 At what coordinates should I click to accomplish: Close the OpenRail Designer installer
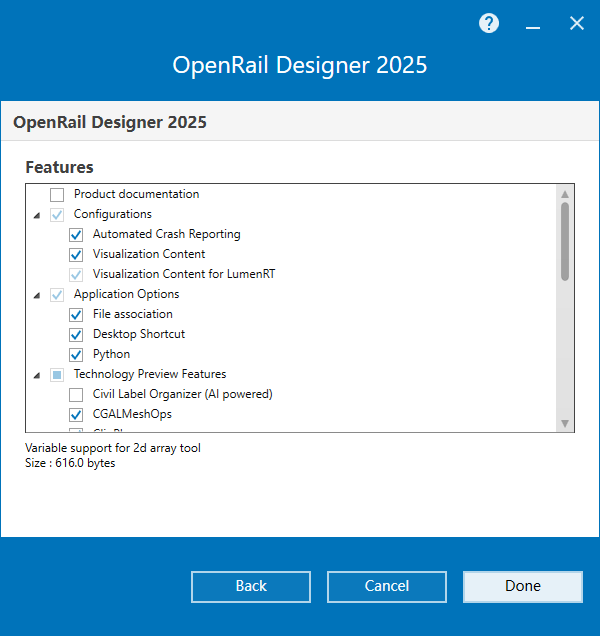click(x=577, y=24)
